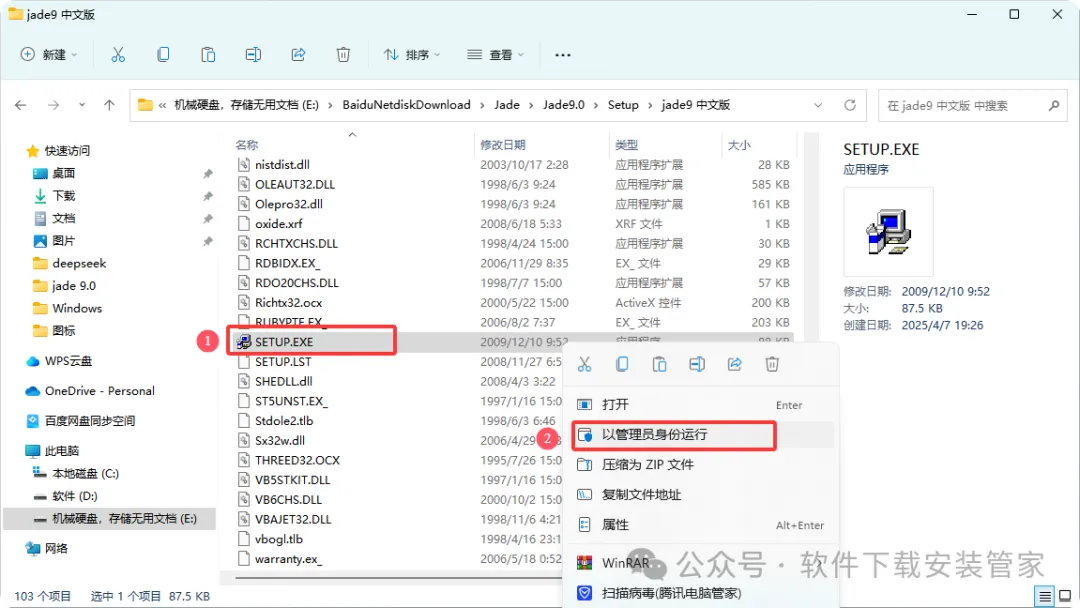Click the Rename icon in the context menu
Screen dimensions: 1080x608
[697, 364]
